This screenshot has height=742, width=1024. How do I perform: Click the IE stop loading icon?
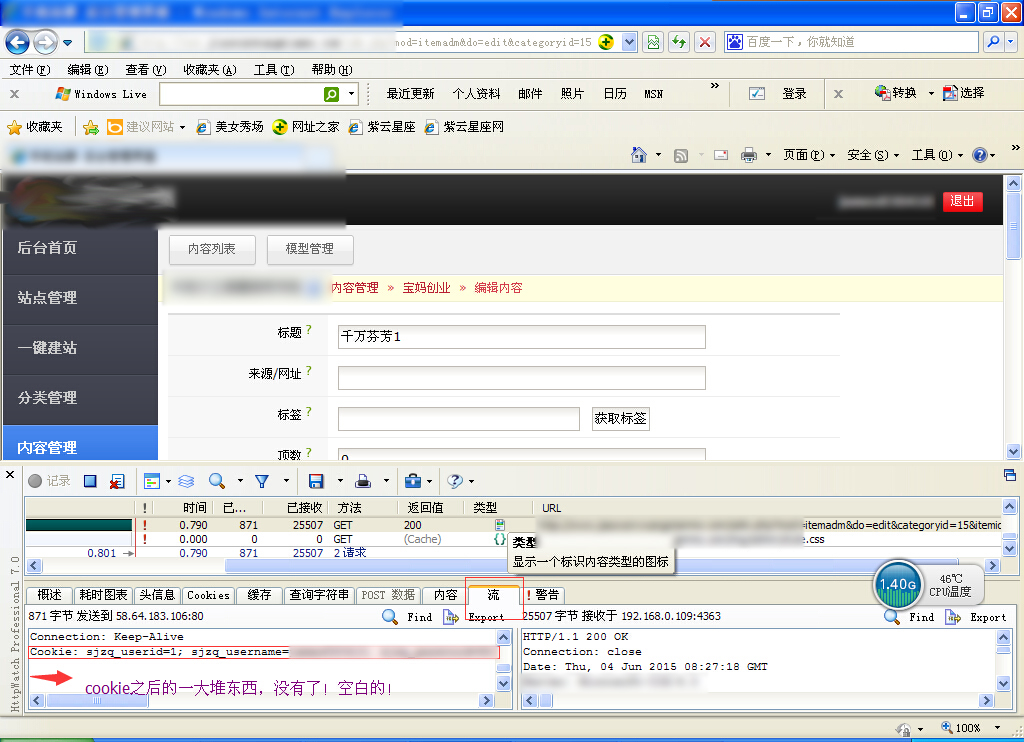point(705,42)
